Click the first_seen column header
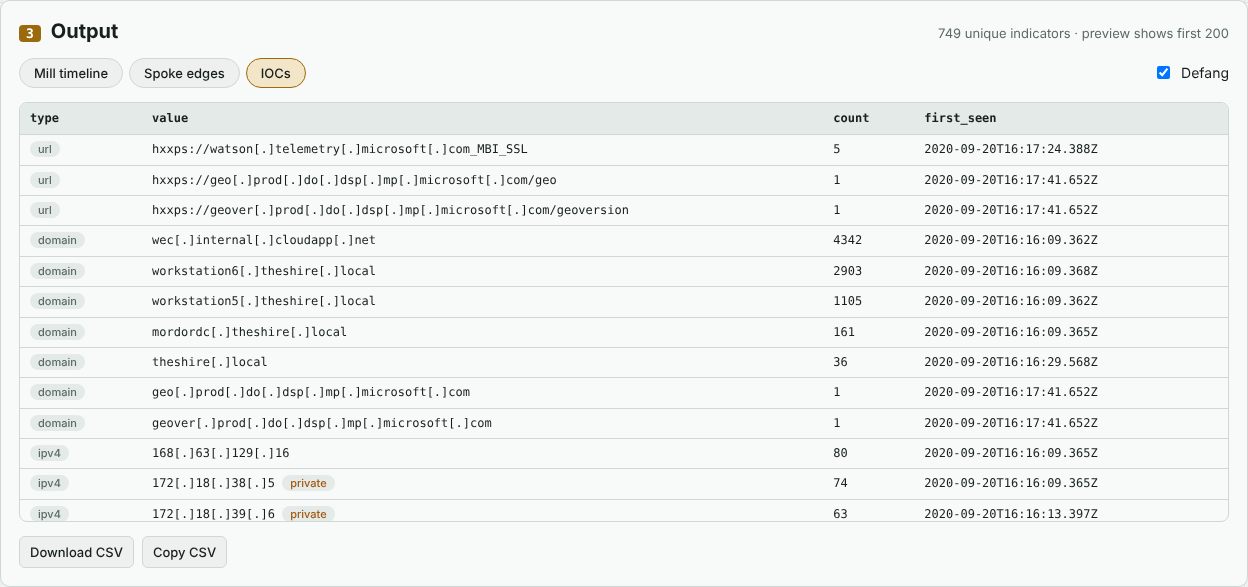Viewport: 1248px width, 587px height. click(960, 118)
